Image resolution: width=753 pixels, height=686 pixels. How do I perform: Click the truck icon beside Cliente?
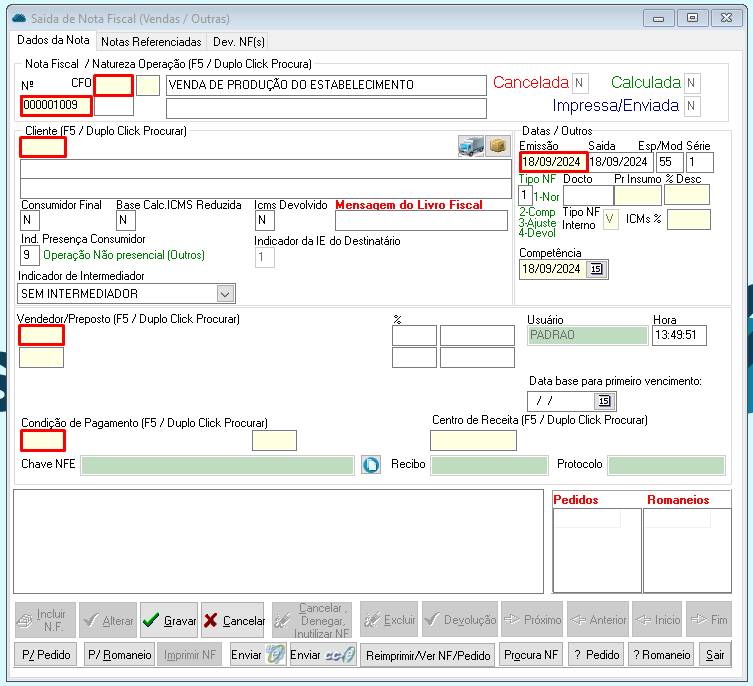coord(471,146)
